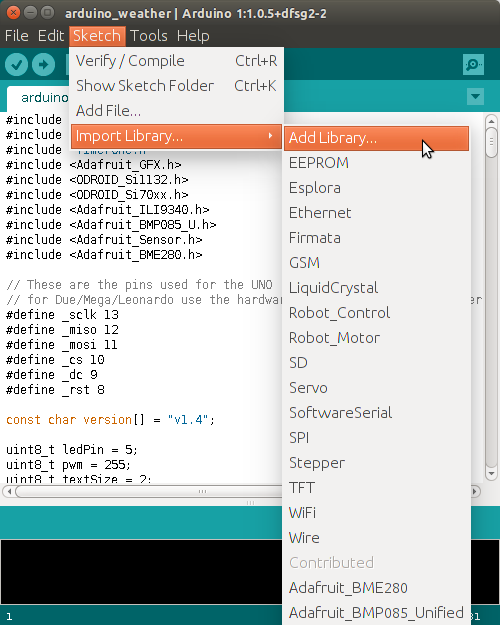
Task: Open the Help menu
Action: pyautogui.click(x=193, y=36)
